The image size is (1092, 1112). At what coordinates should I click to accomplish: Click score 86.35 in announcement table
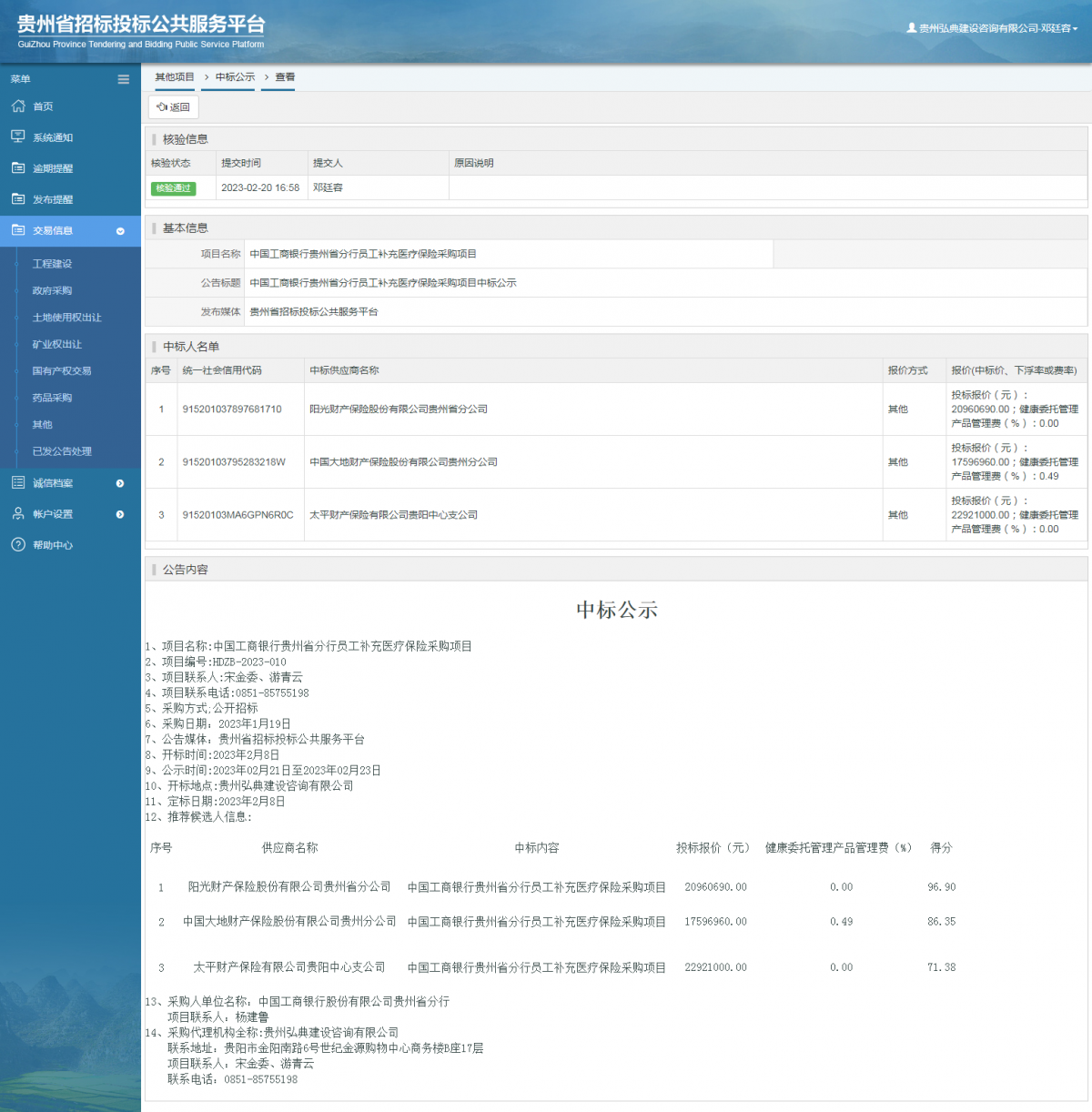(942, 922)
